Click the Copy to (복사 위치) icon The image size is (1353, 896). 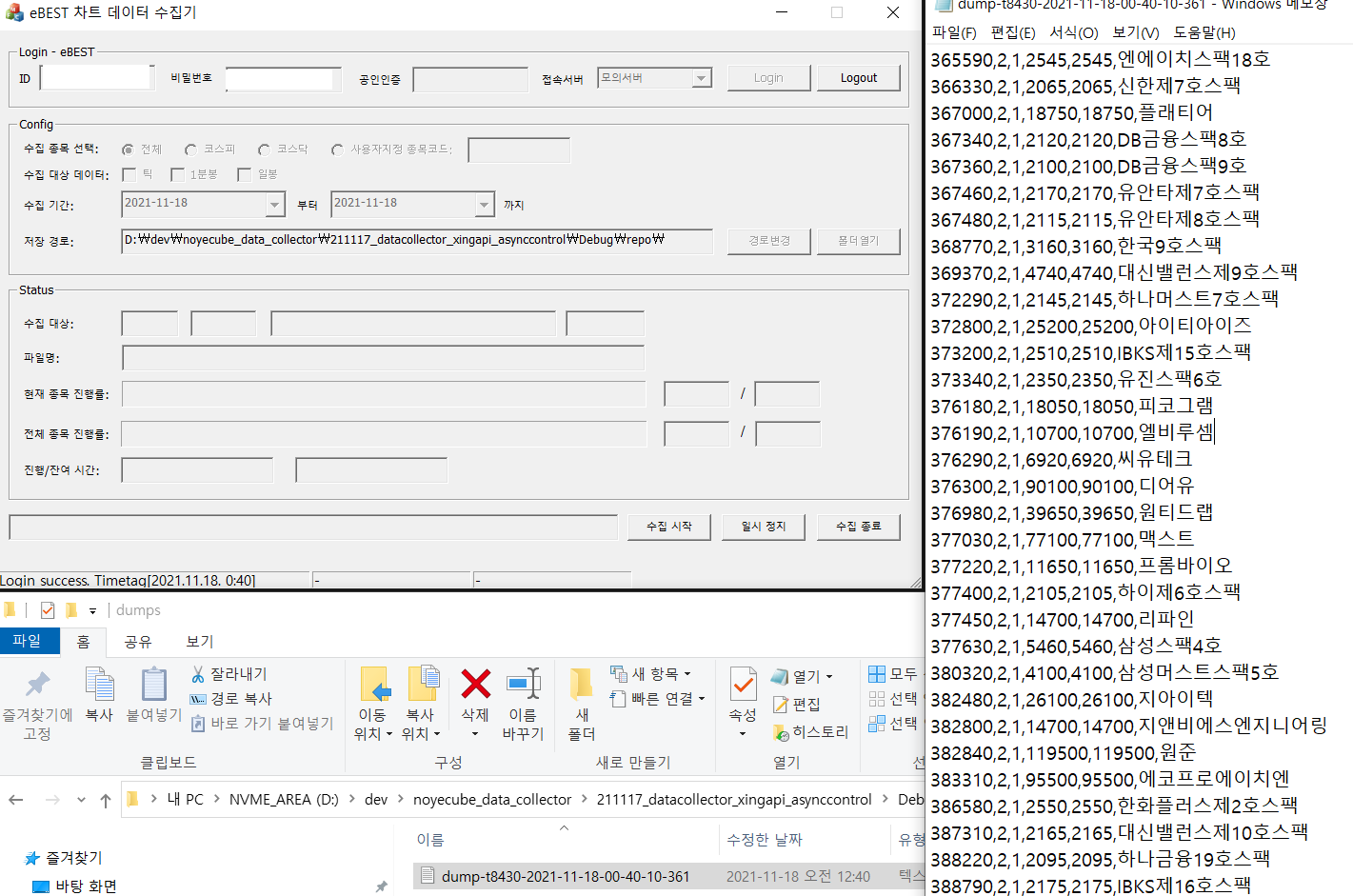coord(423,684)
